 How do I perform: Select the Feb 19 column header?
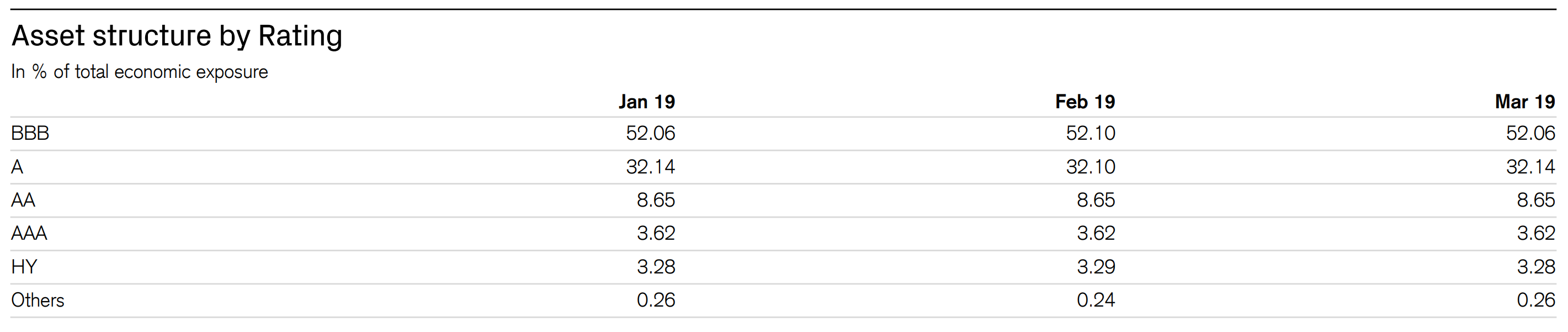(1085, 102)
